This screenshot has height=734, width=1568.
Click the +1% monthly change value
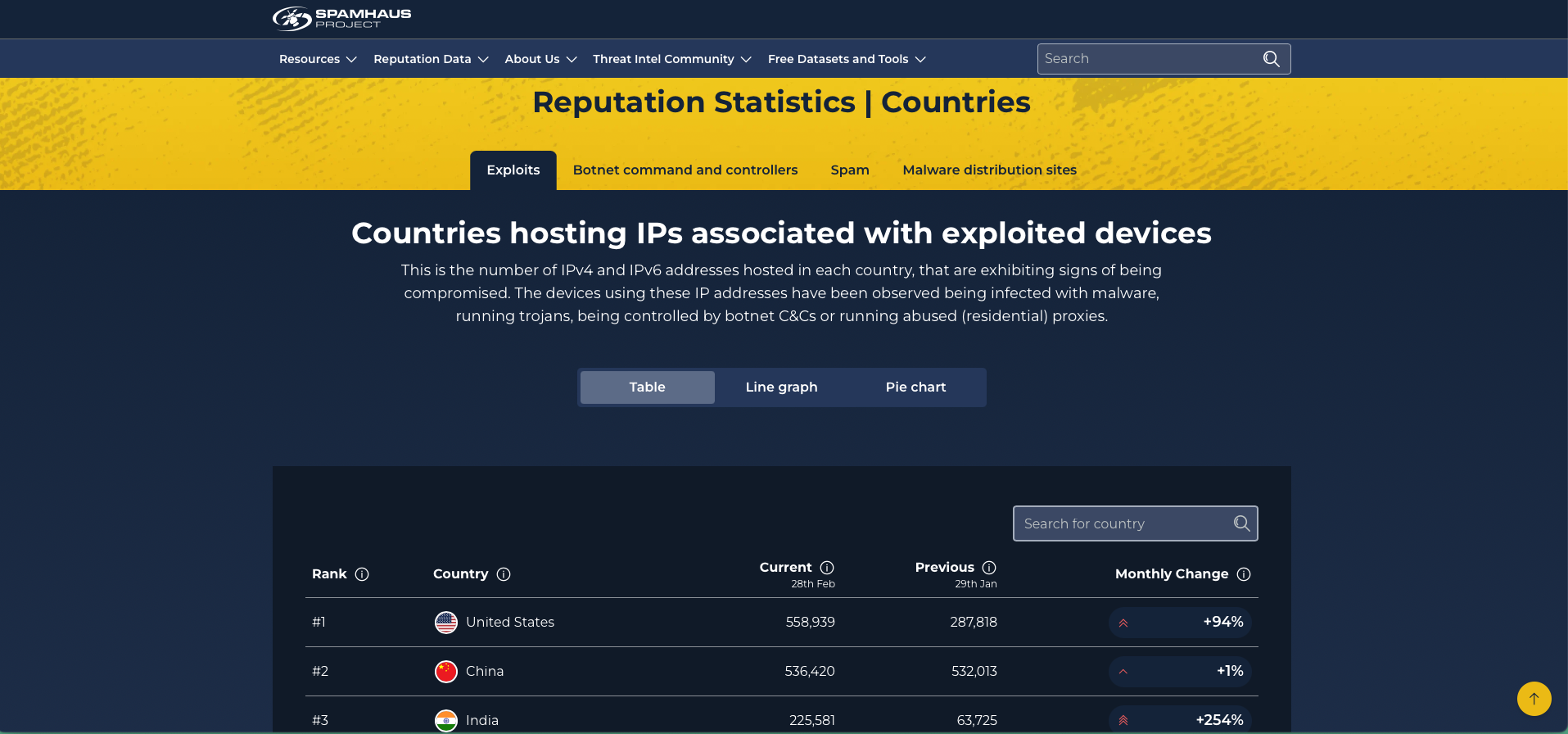pos(1230,672)
